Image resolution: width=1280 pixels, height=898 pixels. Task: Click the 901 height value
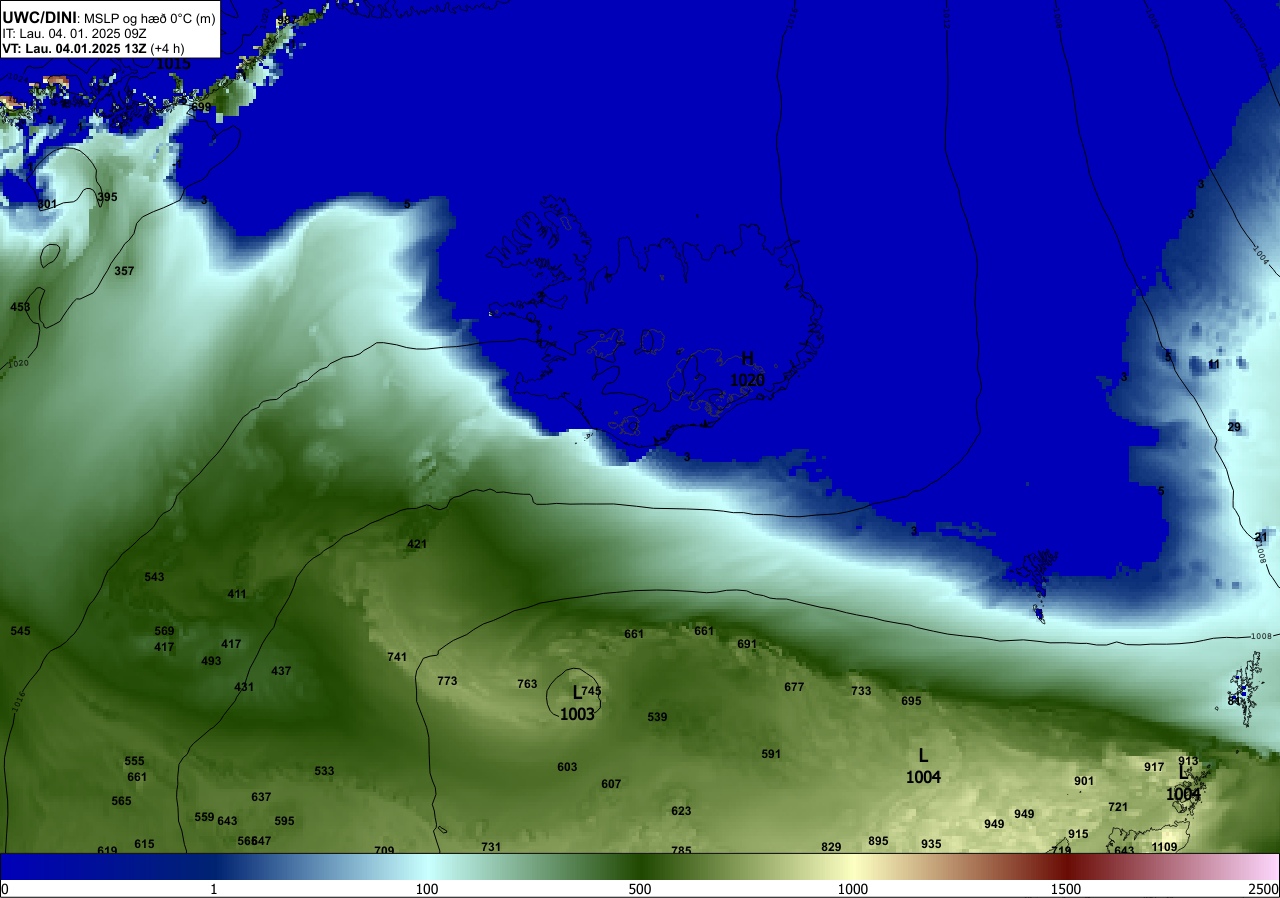pyautogui.click(x=1084, y=781)
